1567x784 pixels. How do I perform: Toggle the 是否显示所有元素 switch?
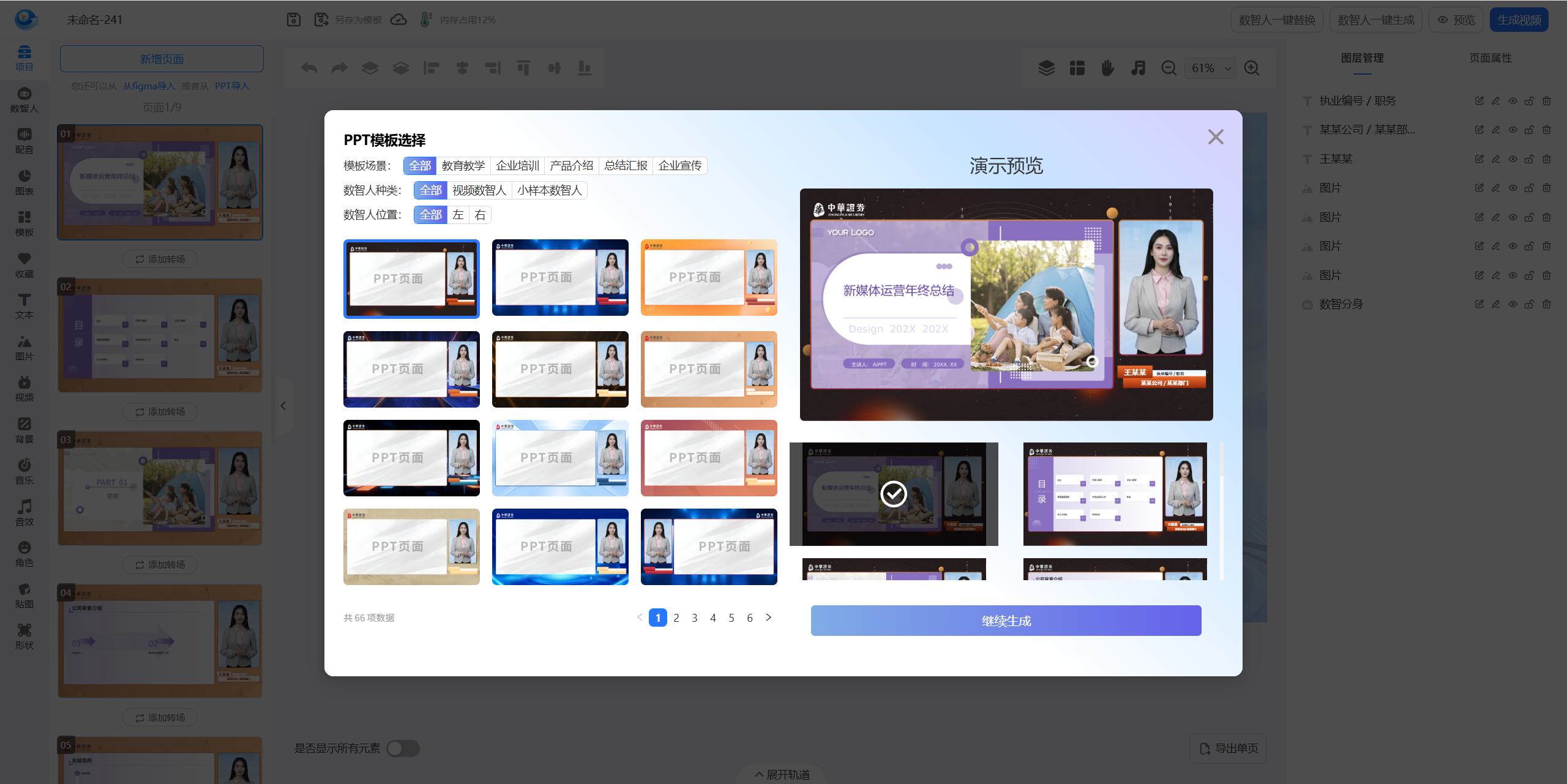click(x=403, y=748)
